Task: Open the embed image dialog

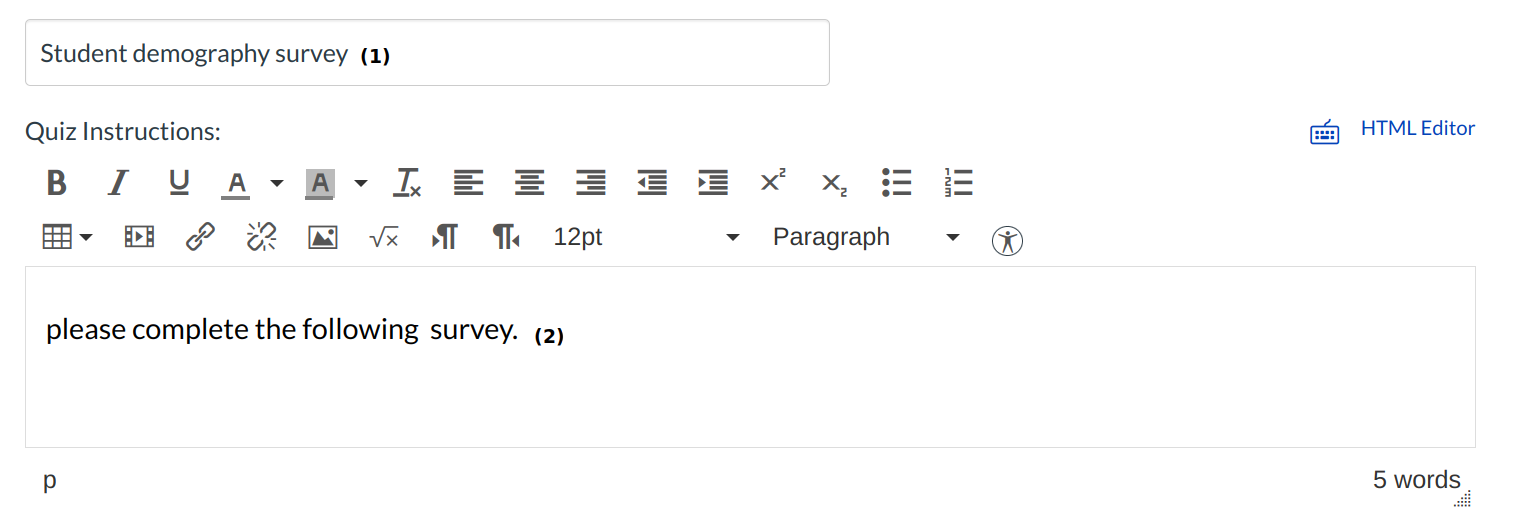Action: click(x=322, y=237)
